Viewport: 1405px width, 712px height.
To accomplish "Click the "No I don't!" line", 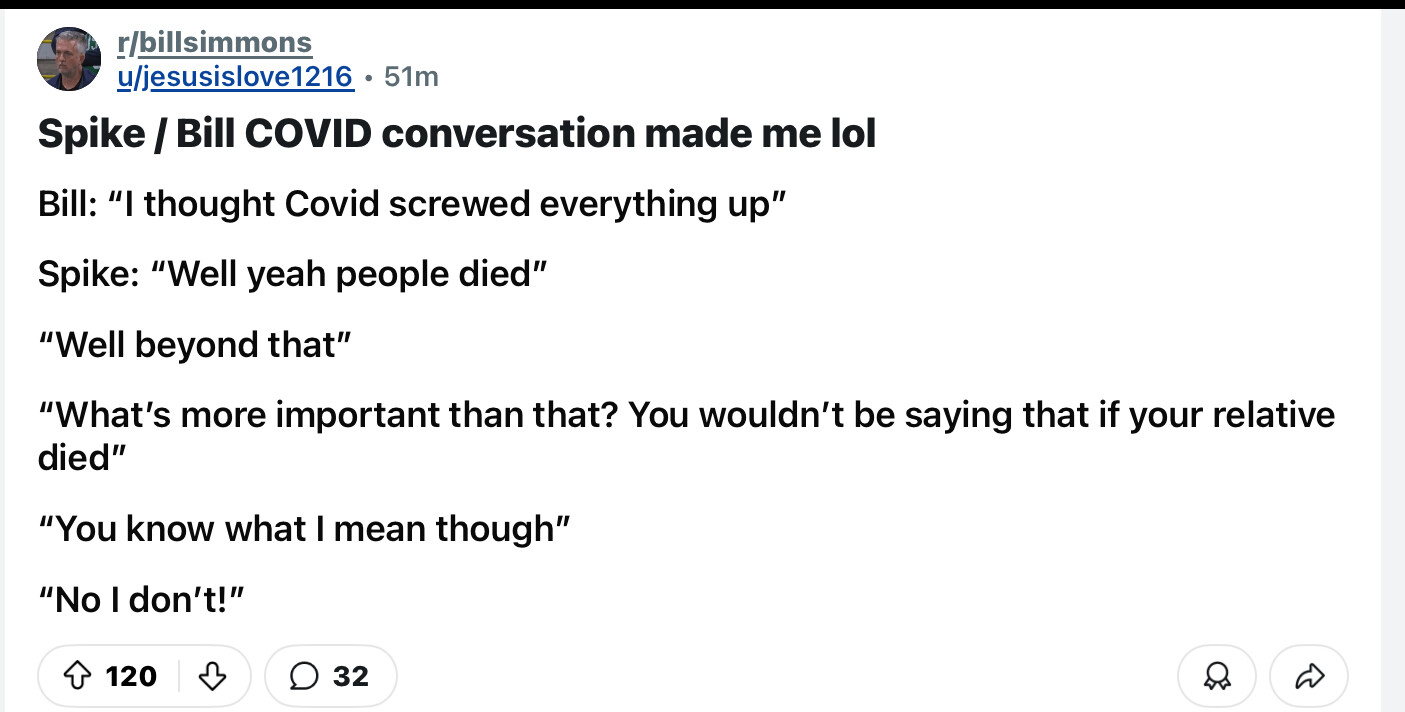I will pyautogui.click(x=140, y=599).
